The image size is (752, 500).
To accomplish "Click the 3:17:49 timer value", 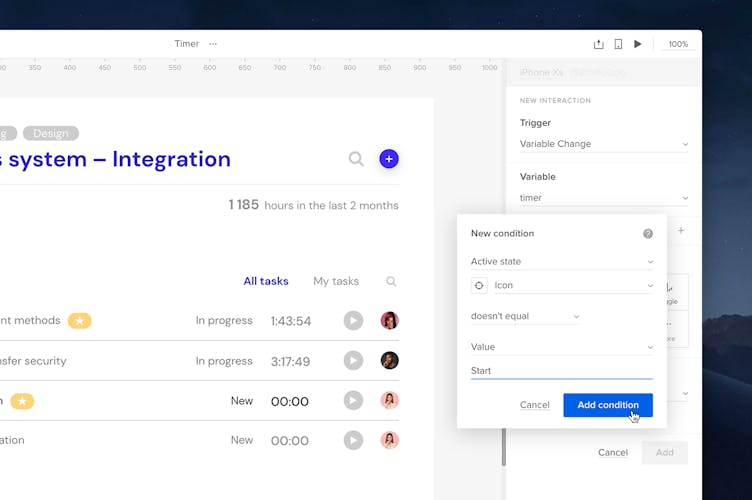I will pos(291,361).
